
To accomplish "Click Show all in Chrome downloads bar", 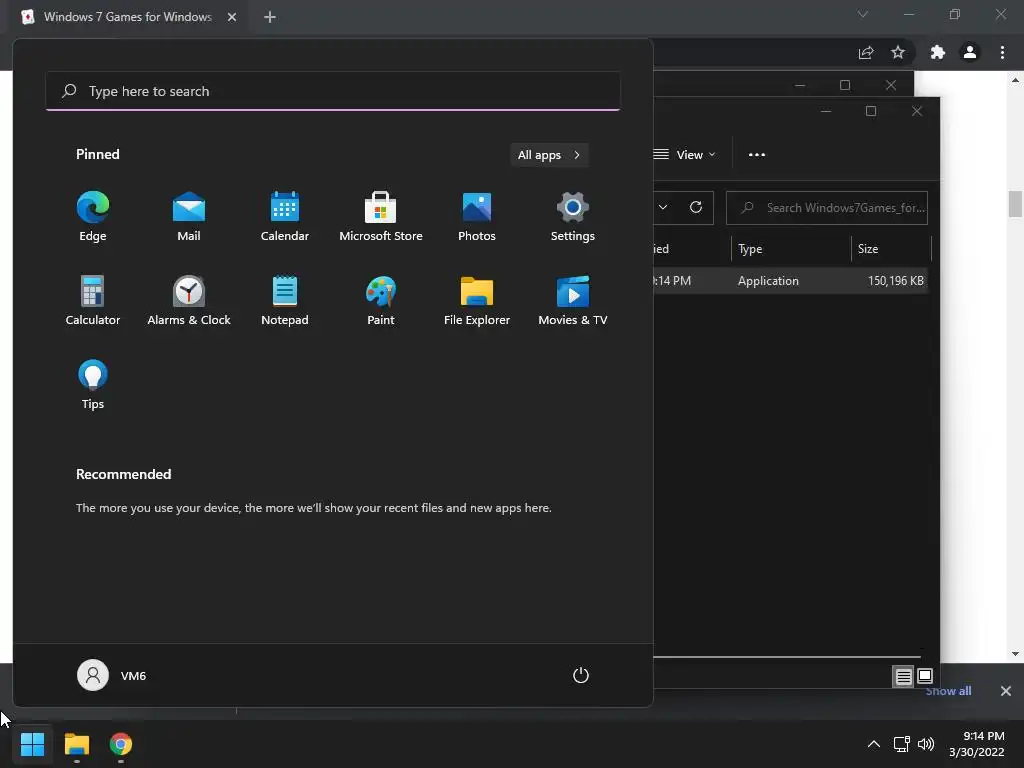I will (x=948, y=691).
